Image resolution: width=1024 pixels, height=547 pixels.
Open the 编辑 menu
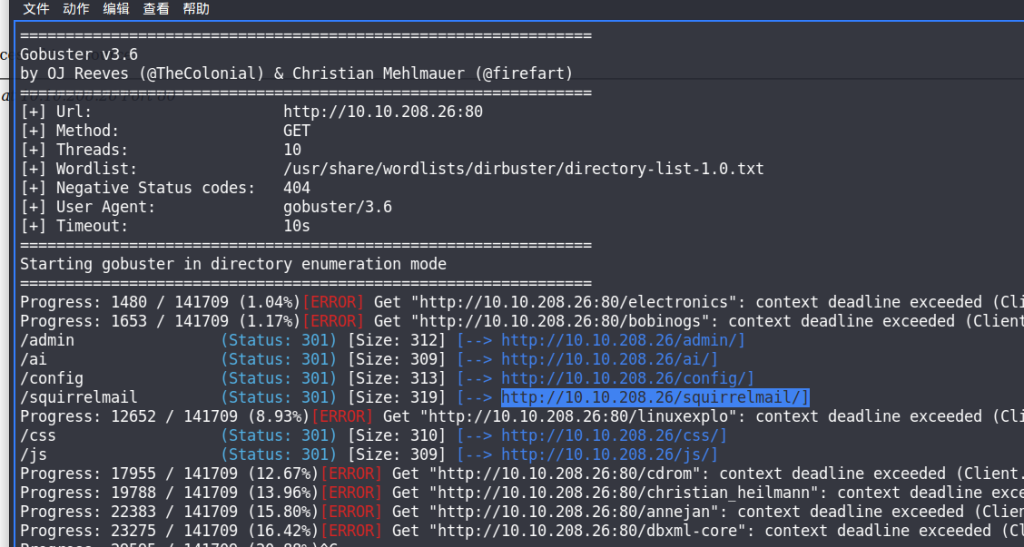[116, 8]
